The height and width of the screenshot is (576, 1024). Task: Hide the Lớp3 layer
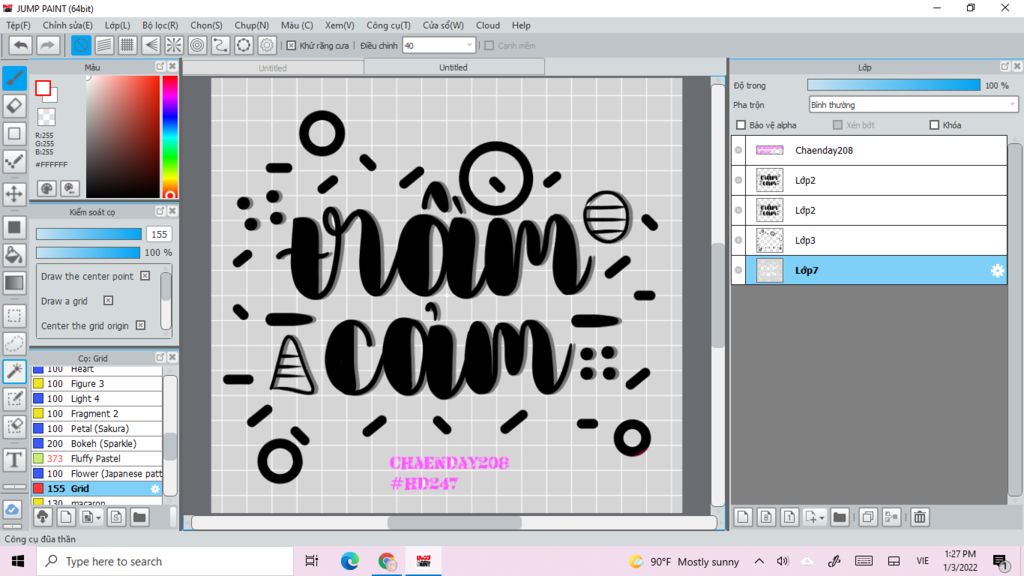(739, 240)
